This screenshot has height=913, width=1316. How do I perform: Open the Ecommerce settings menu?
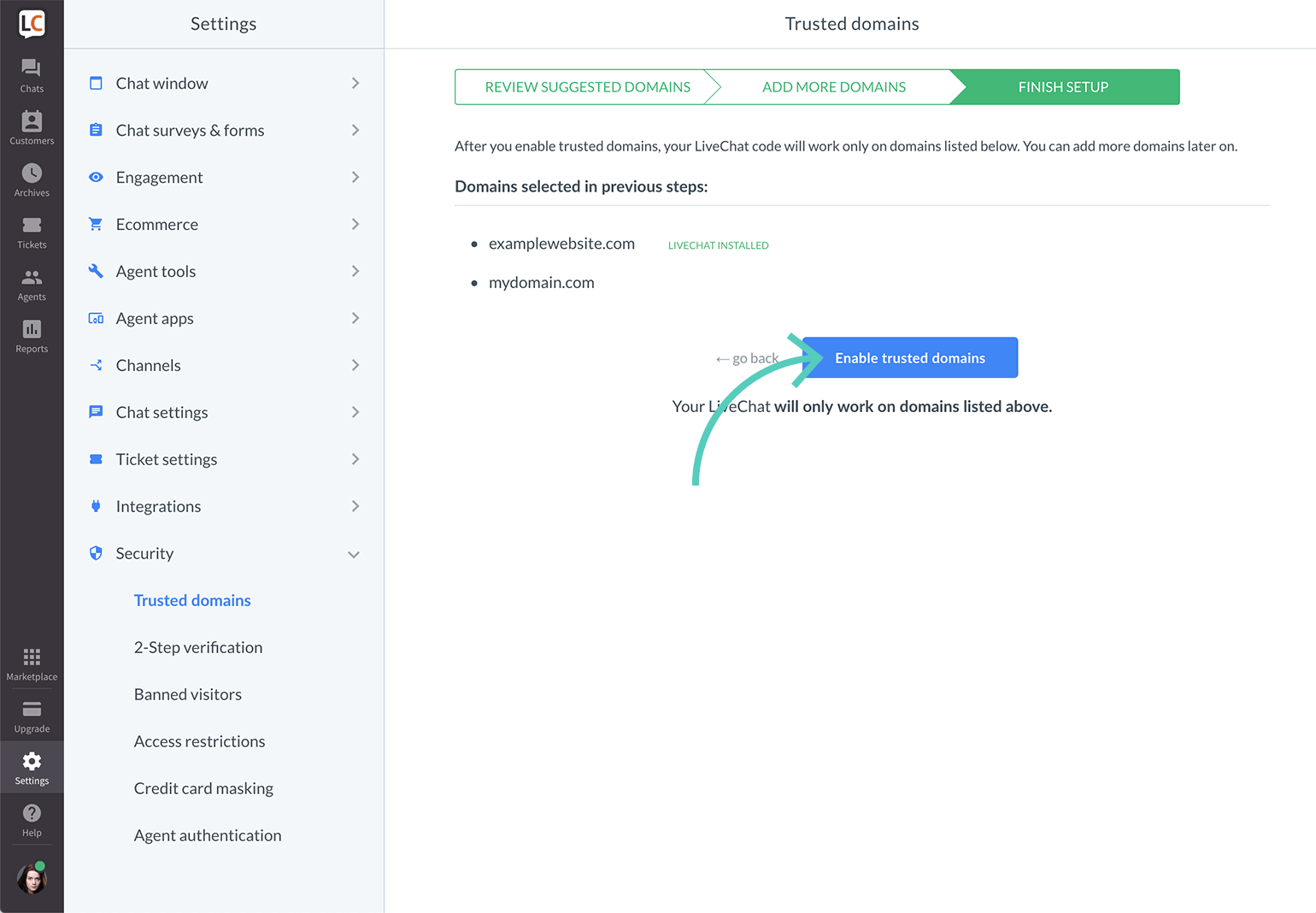(224, 224)
